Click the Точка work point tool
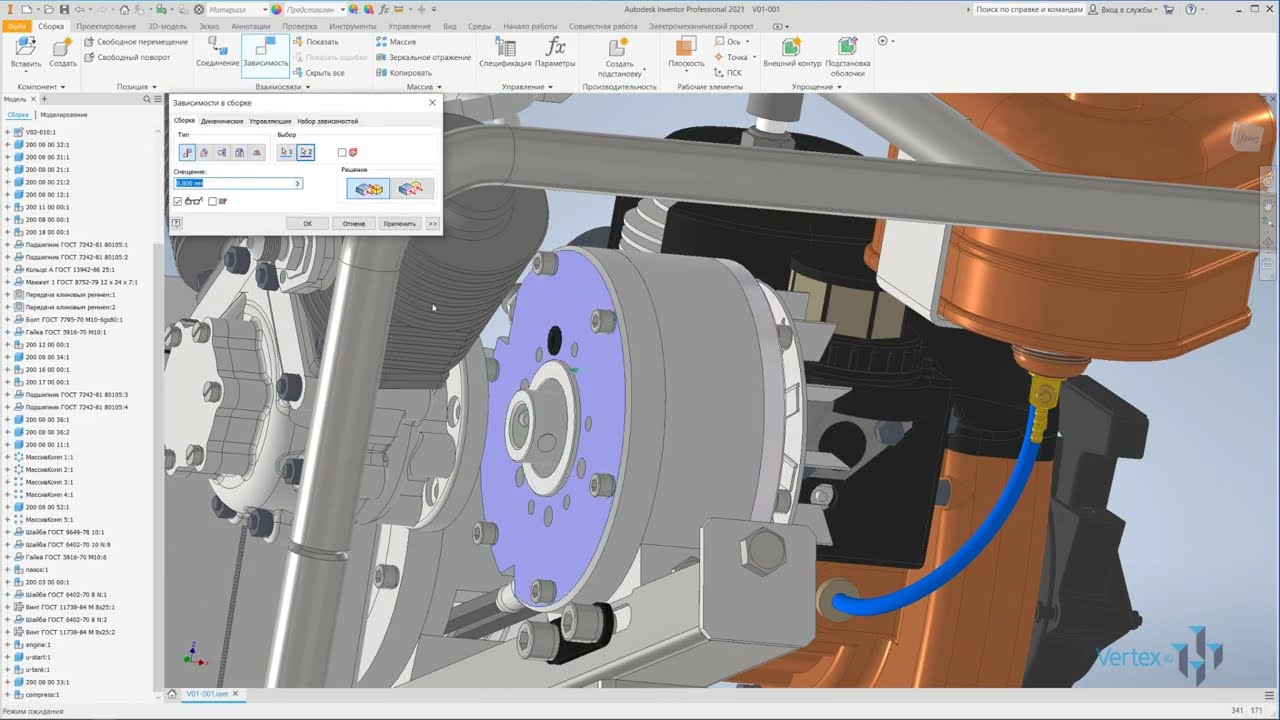The width and height of the screenshot is (1280, 720). (x=732, y=57)
